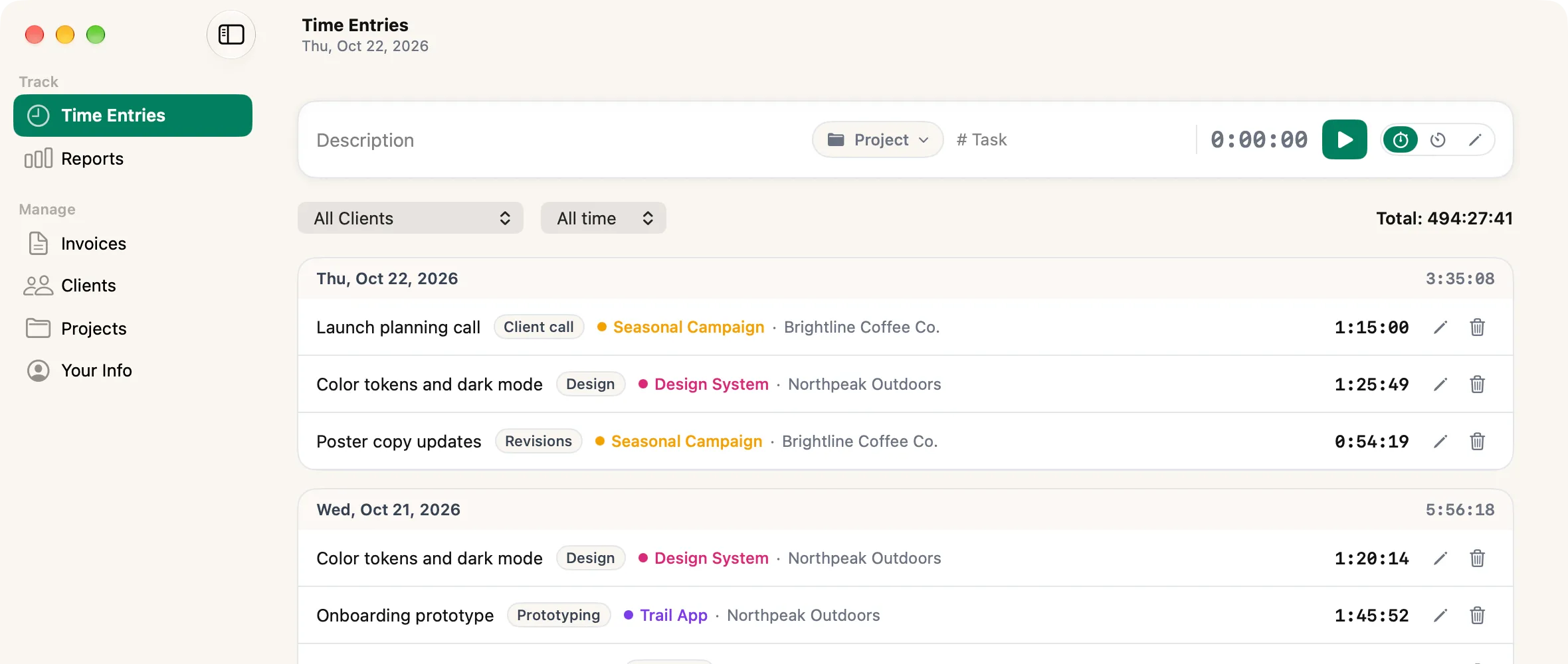Viewport: 1568px width, 664px height.
Task: Click the Revisions task tag
Action: pyautogui.click(x=538, y=441)
